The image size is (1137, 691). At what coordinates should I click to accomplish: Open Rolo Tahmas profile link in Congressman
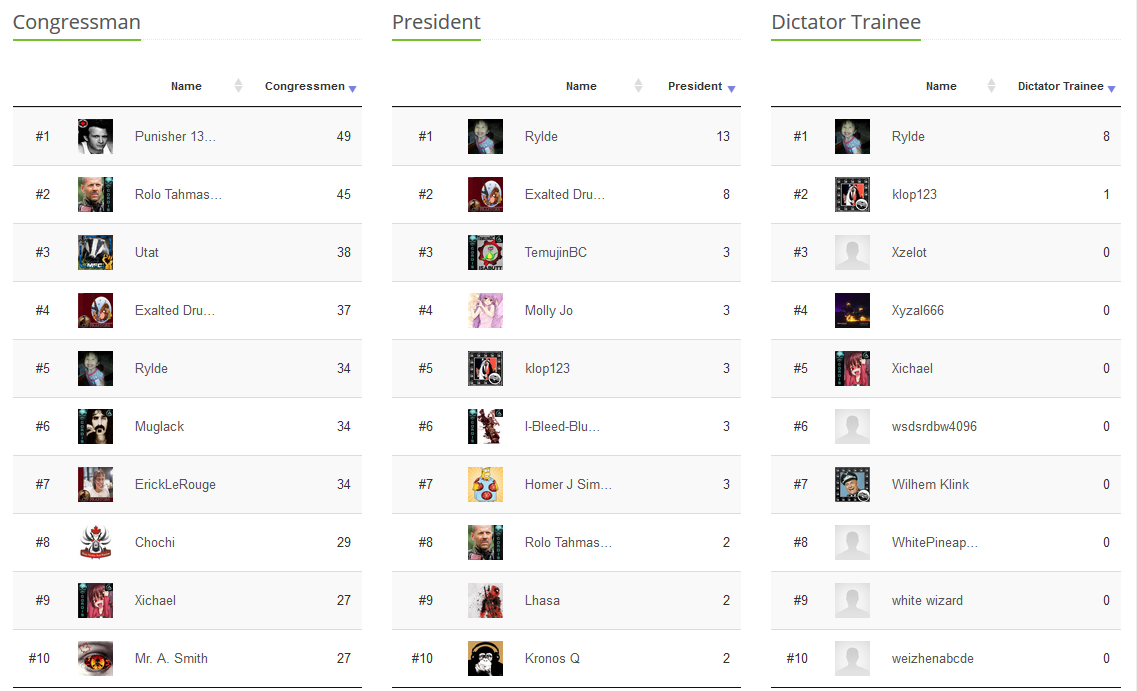178,194
